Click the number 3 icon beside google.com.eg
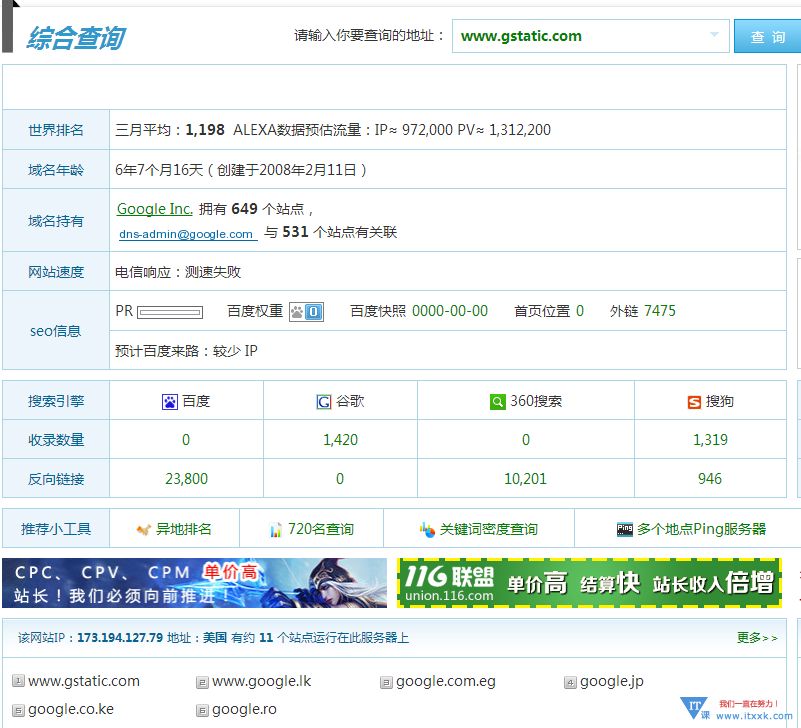801x728 pixels. pos(386,682)
